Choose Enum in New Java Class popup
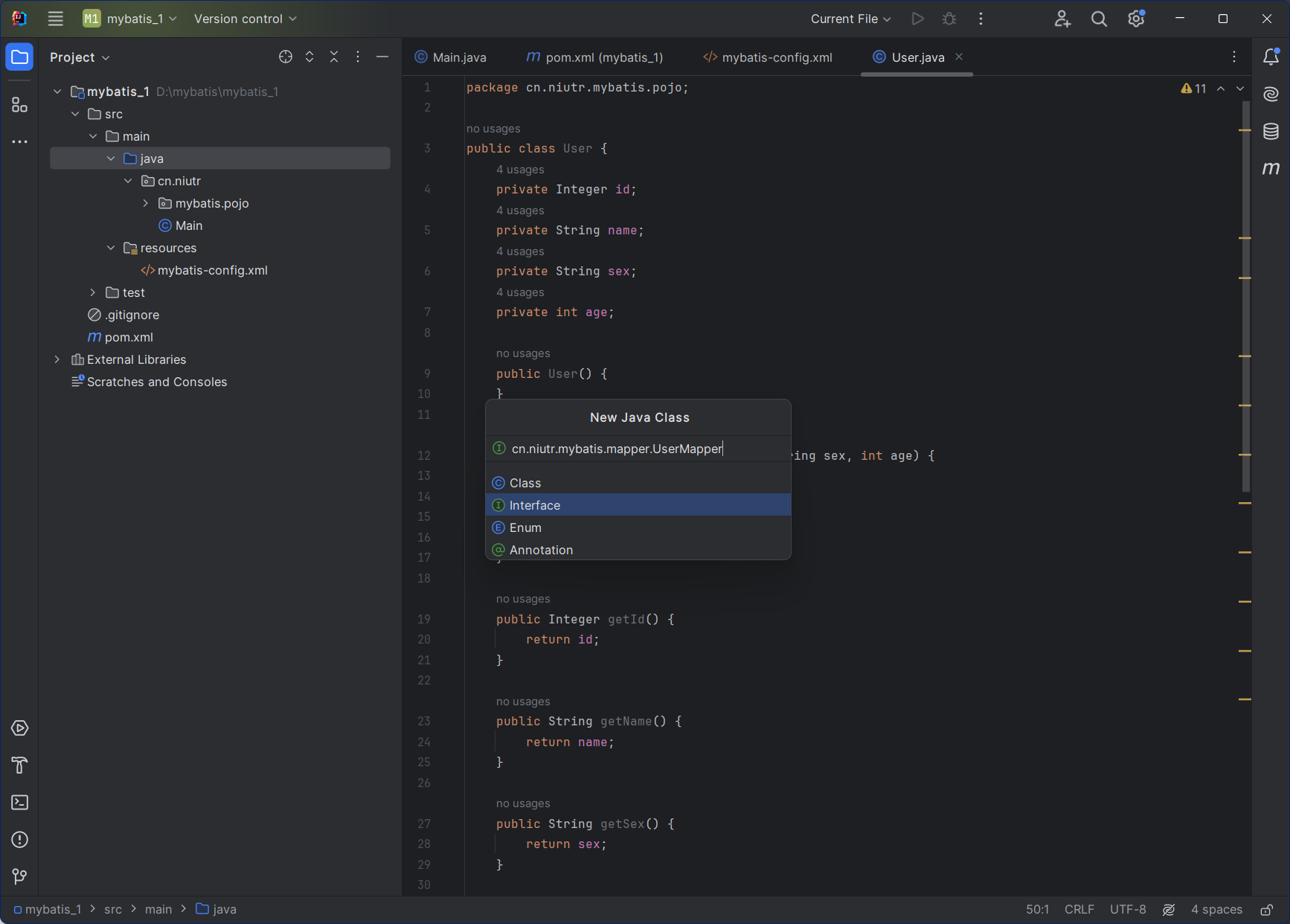The image size is (1290, 924). (525, 527)
